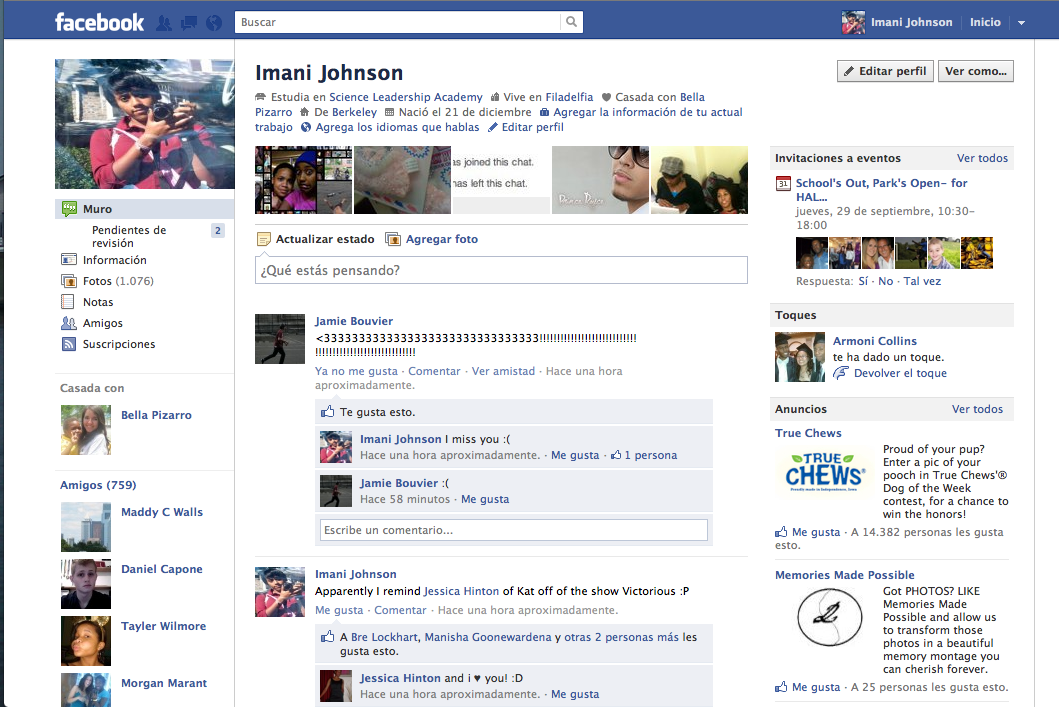Select Muro in left sidebar
This screenshot has height=707, width=1059.
point(97,209)
